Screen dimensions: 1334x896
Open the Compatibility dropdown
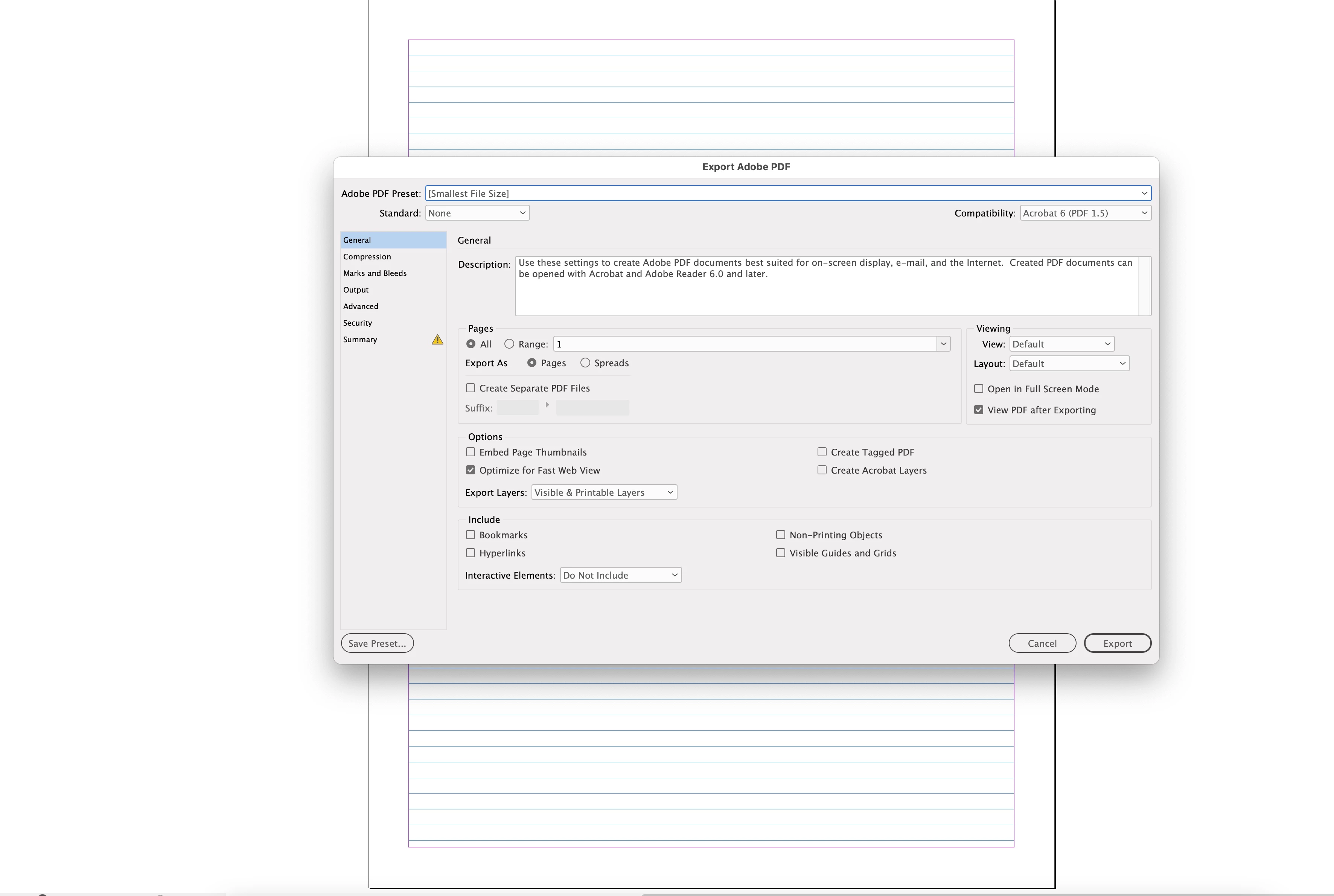click(x=1084, y=213)
